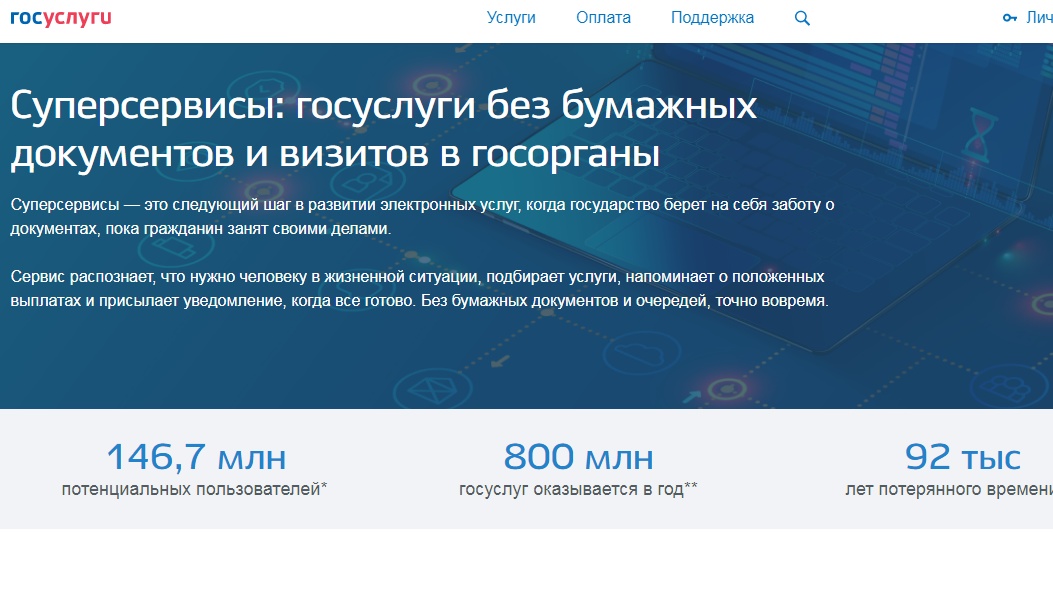Click the paragraph starting with Сервис распознает

coord(420,288)
